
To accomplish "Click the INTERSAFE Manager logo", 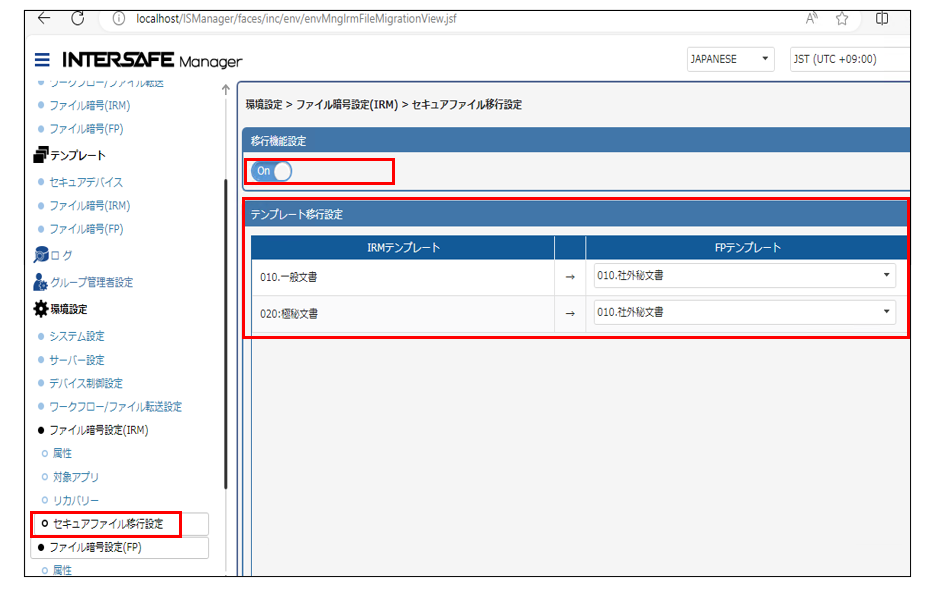I will pos(152,60).
